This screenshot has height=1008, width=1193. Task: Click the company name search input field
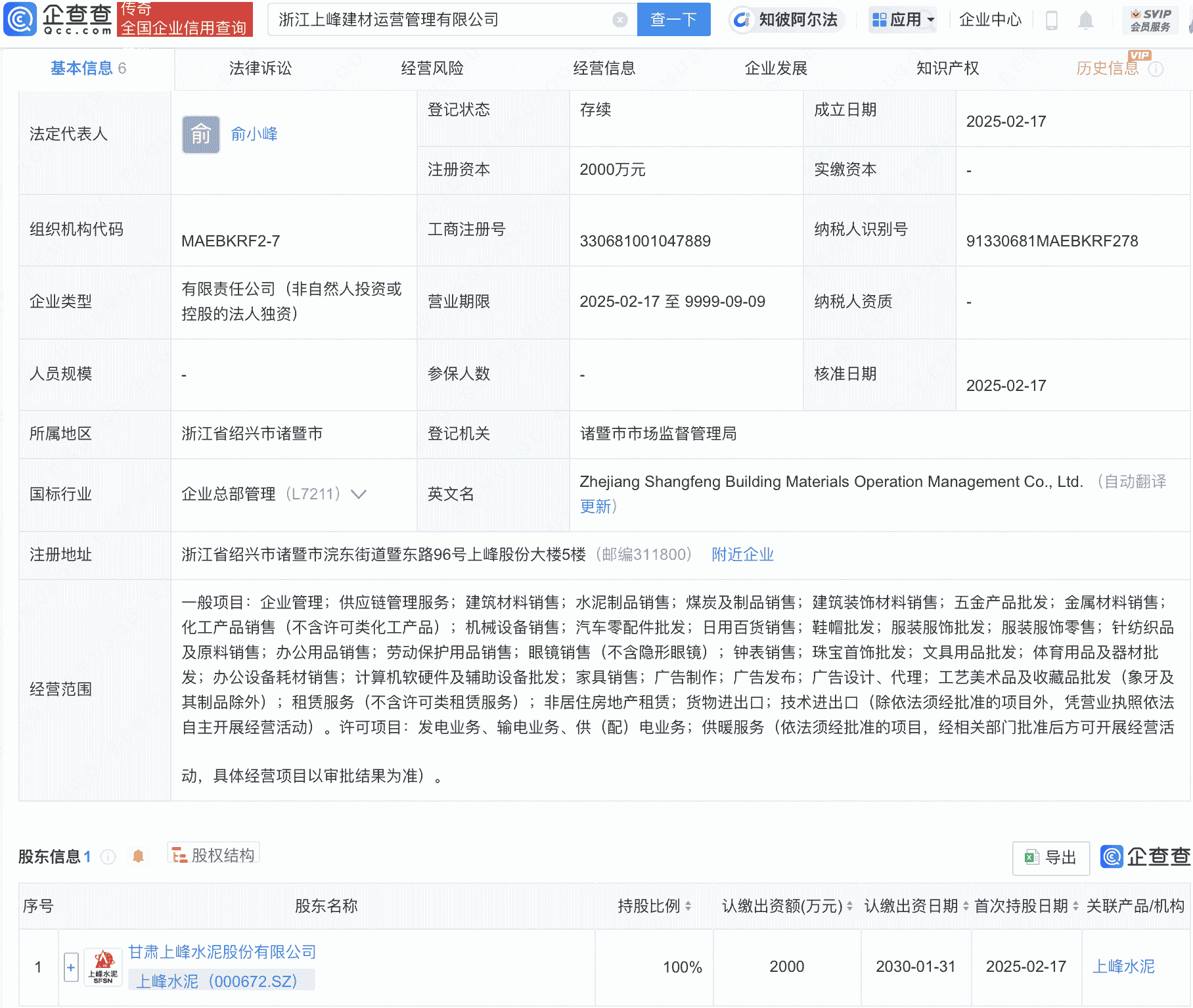447,20
